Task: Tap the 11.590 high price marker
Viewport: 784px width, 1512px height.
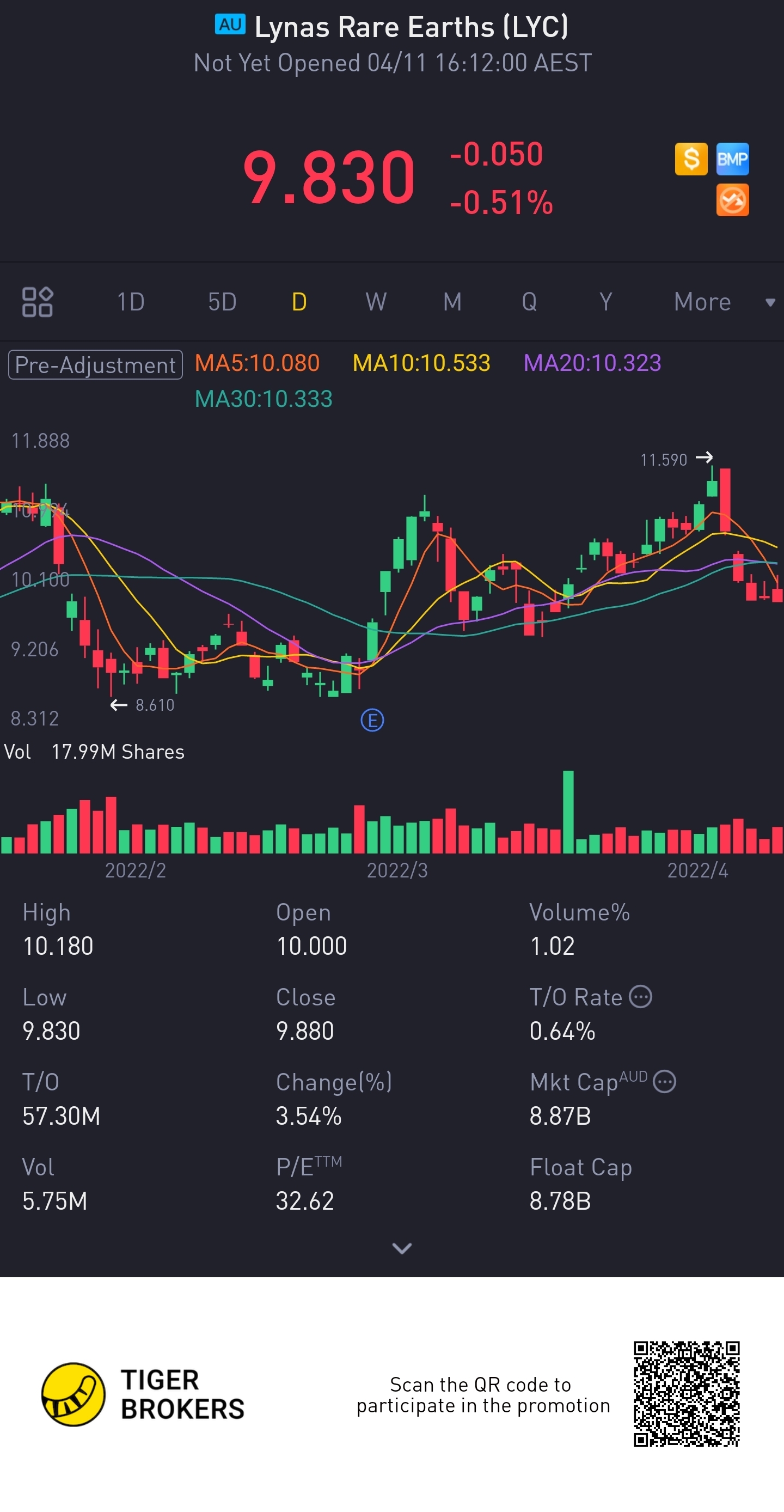Action: pyautogui.click(x=676, y=459)
